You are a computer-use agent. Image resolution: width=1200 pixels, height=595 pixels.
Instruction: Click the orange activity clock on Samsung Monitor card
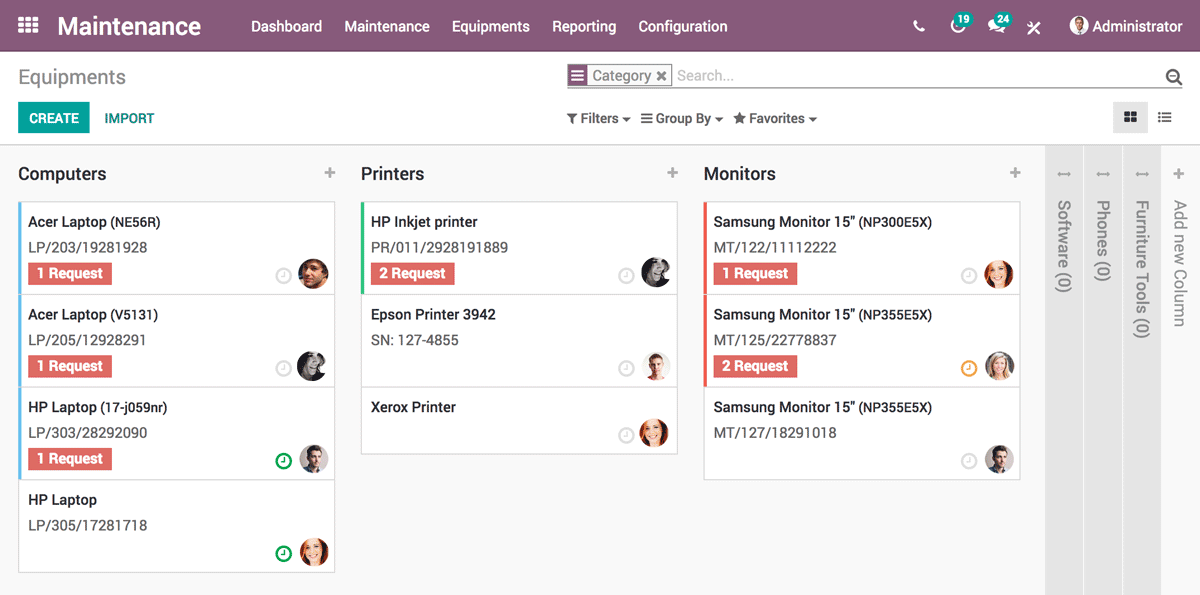coord(969,368)
